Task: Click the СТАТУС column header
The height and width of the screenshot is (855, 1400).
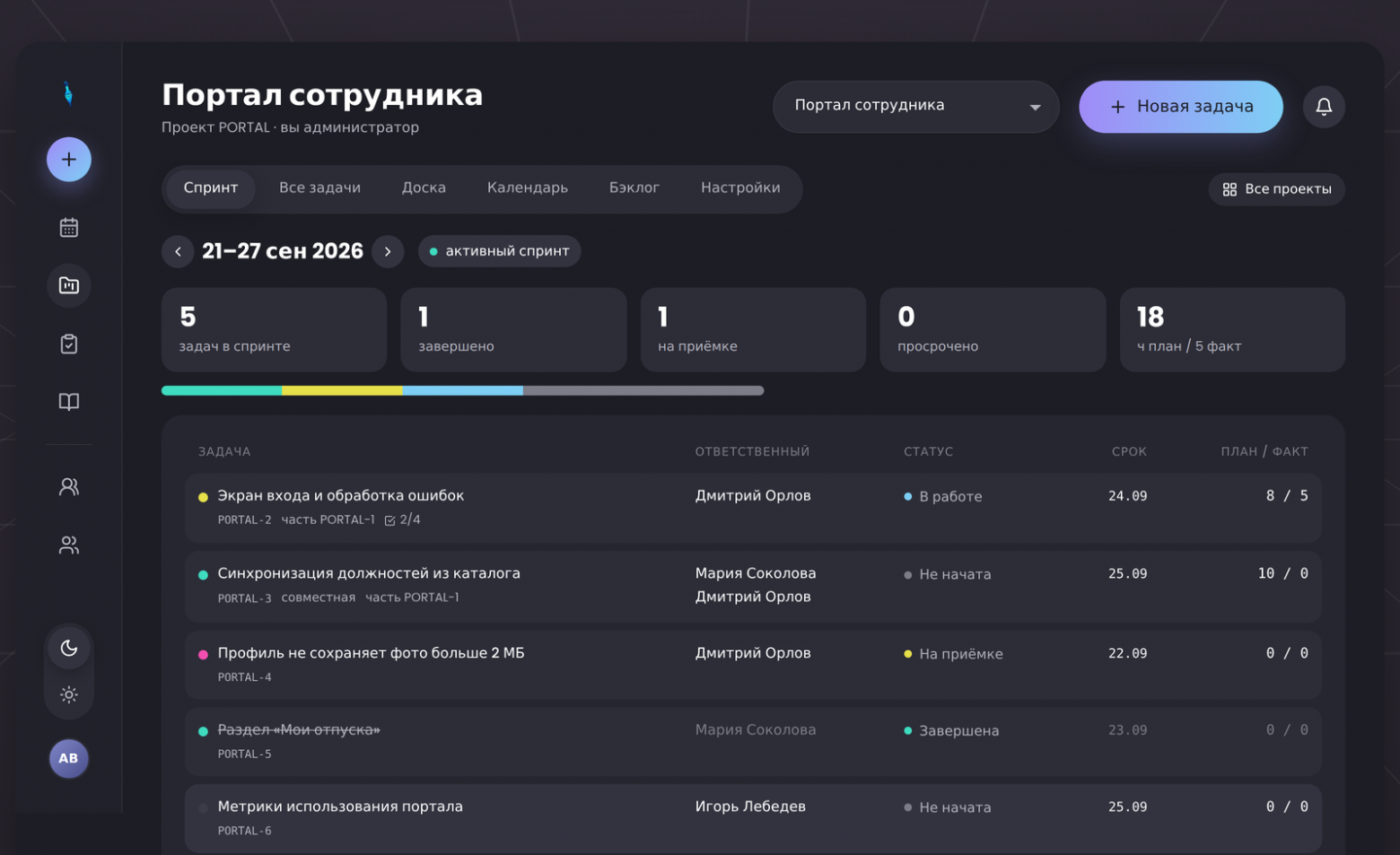Action: coord(928,452)
